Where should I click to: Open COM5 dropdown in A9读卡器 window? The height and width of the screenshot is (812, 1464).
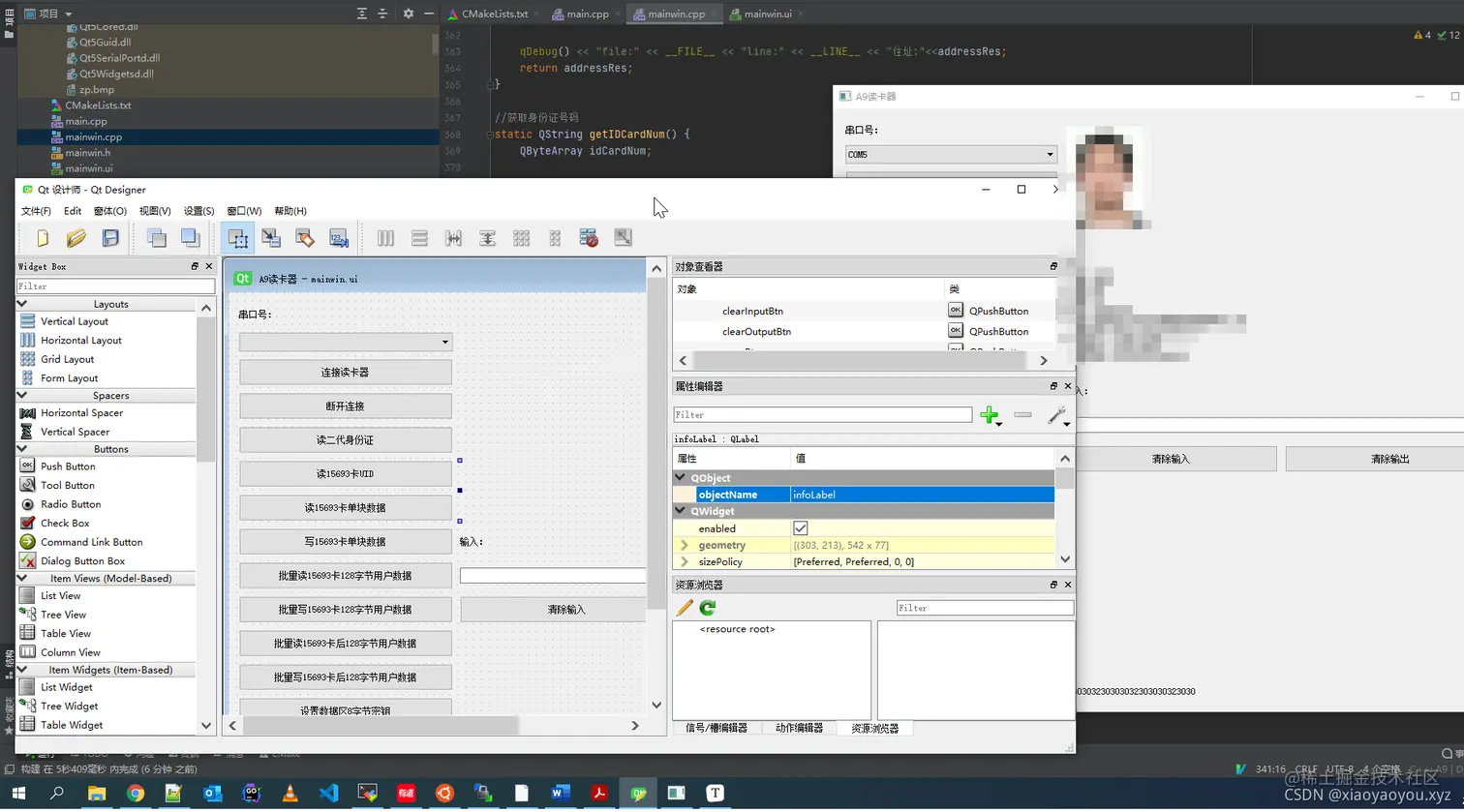951,154
